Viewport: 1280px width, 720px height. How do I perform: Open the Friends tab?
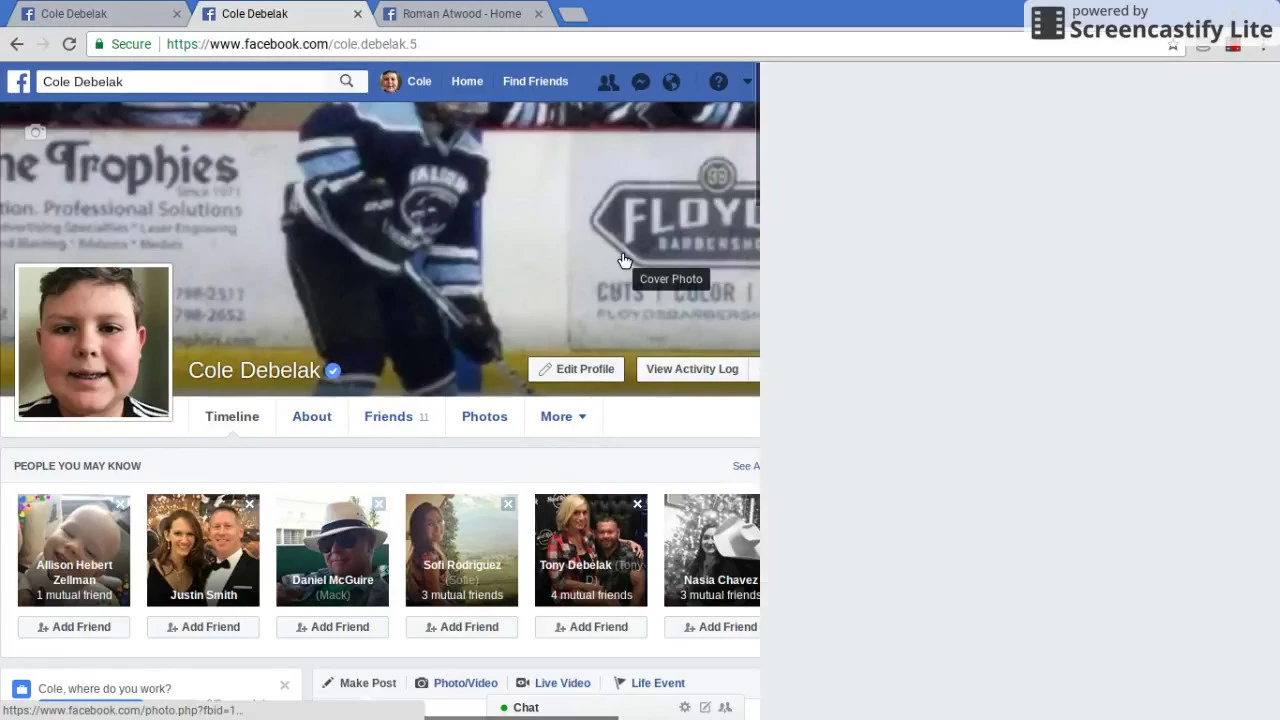click(396, 417)
